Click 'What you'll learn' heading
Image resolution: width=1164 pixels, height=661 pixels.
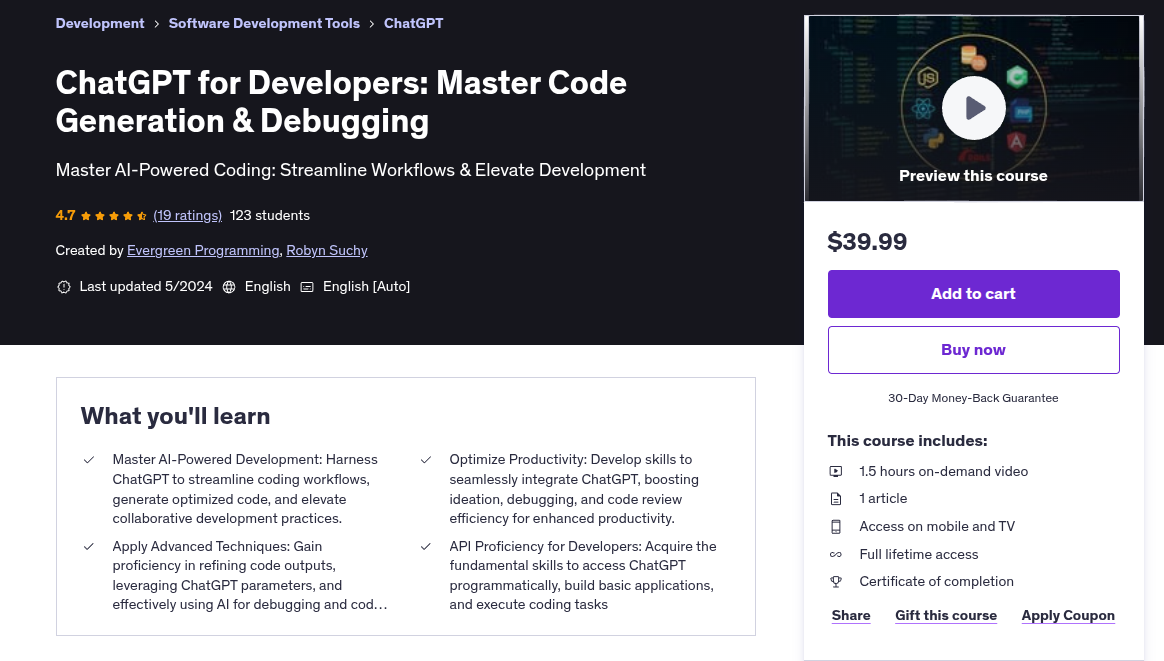(x=175, y=416)
